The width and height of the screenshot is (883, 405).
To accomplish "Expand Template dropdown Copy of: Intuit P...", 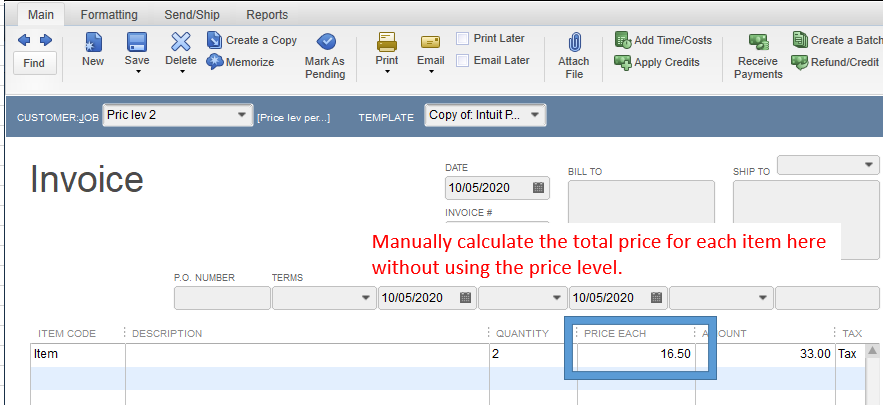I will 534,115.
